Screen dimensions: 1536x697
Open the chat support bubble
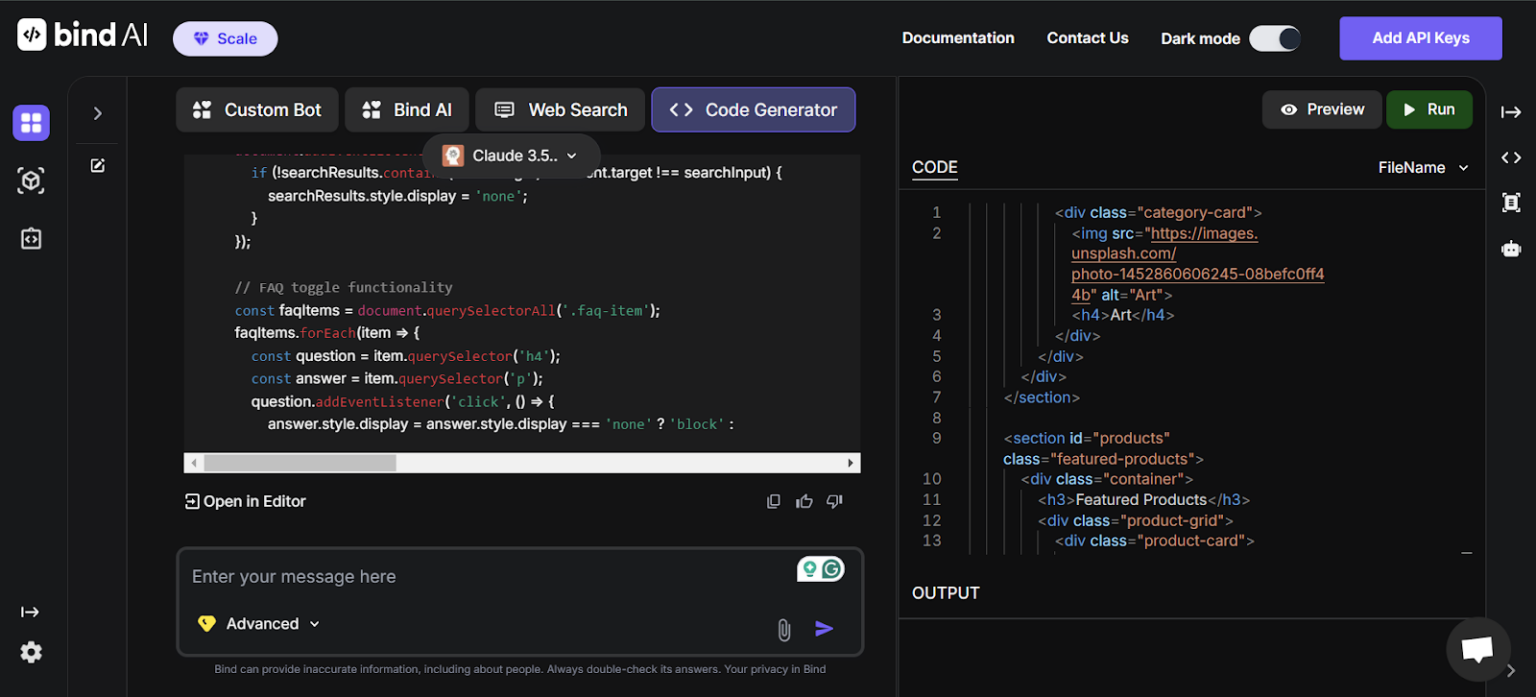(1477, 649)
